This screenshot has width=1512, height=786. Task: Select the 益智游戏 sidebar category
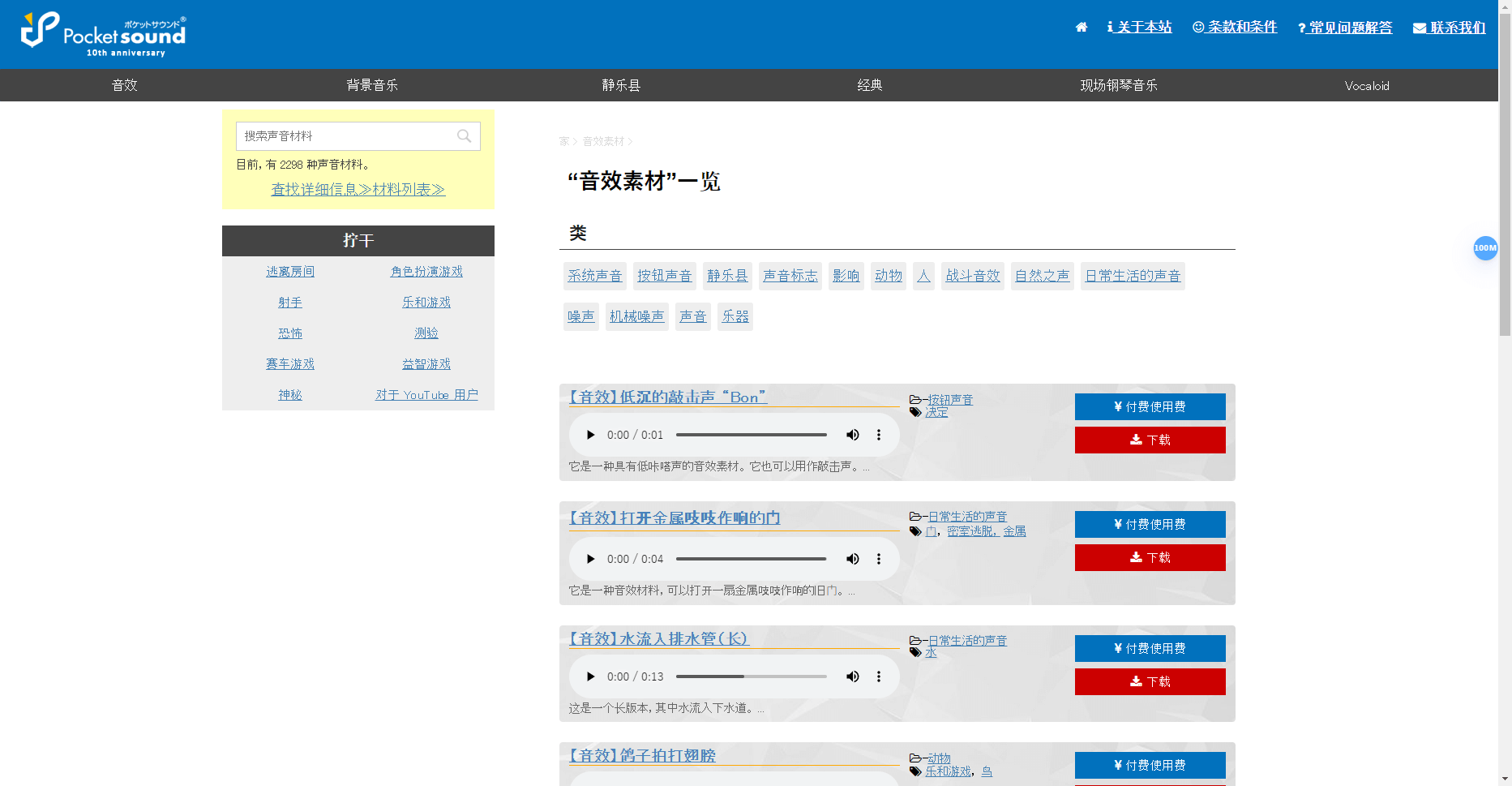pyautogui.click(x=426, y=364)
